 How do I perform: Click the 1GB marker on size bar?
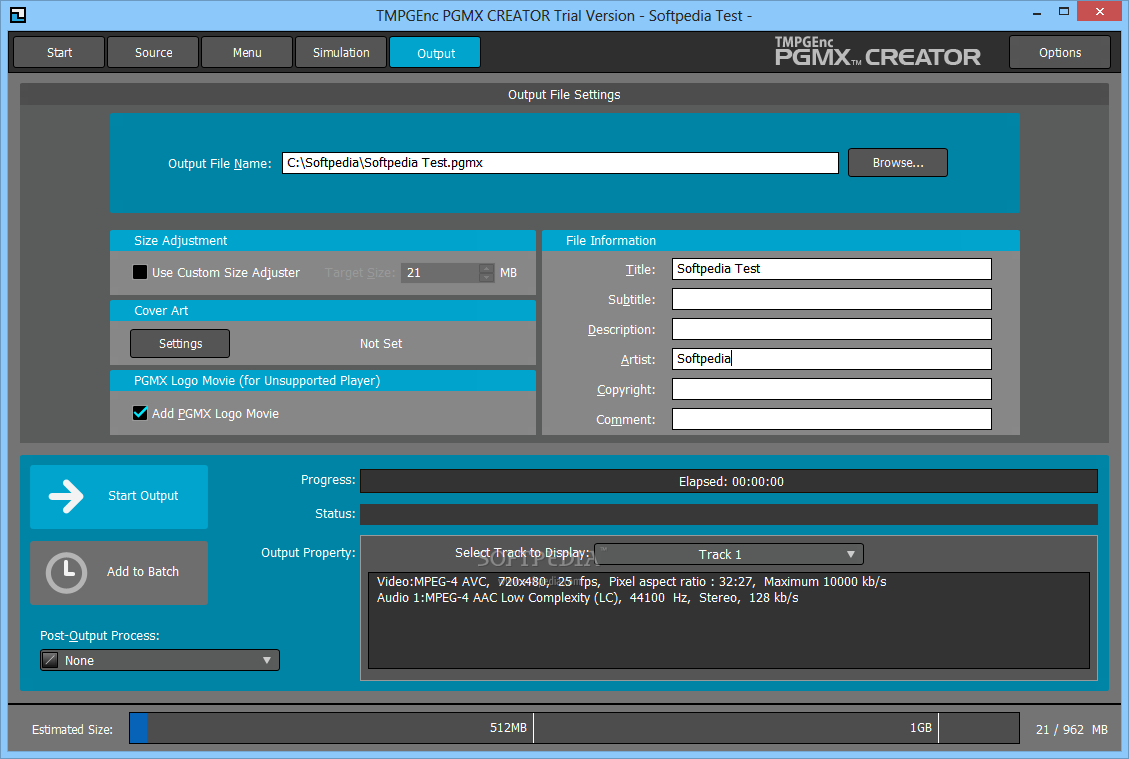(920, 727)
